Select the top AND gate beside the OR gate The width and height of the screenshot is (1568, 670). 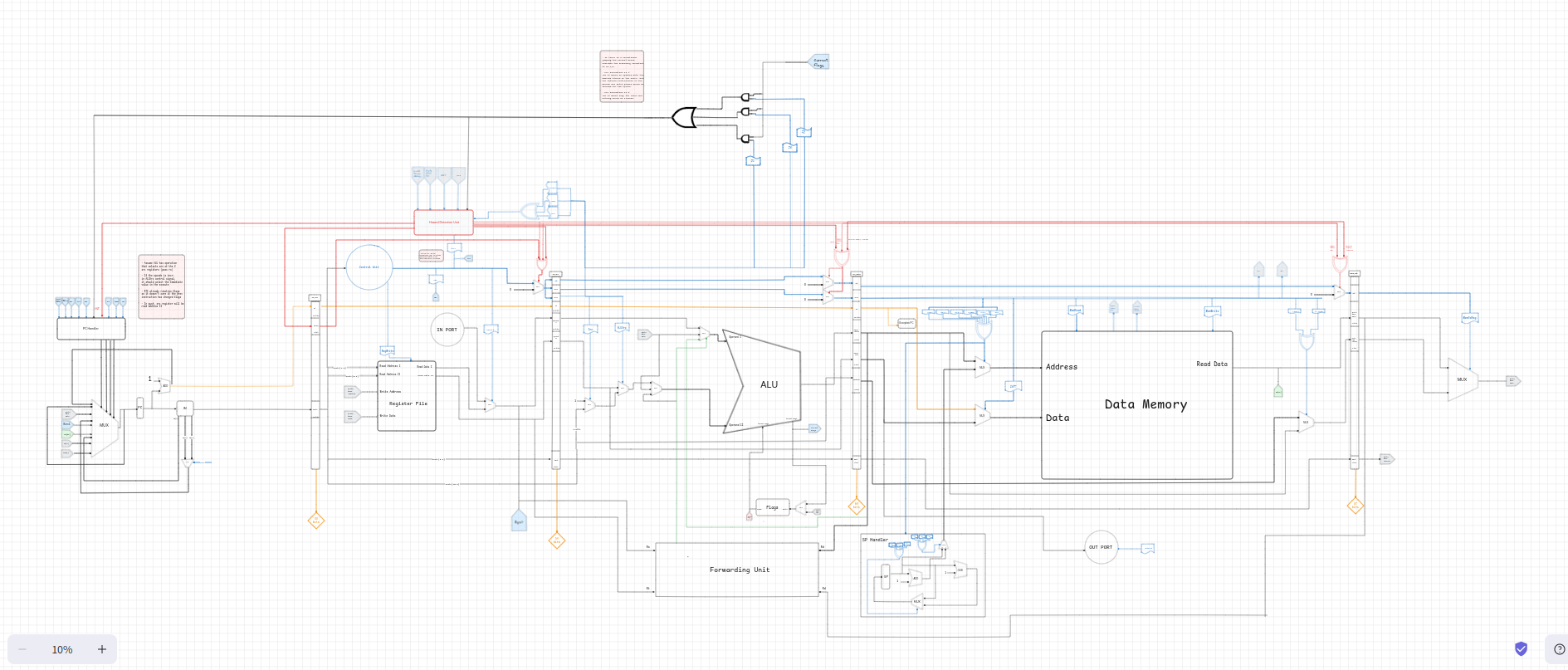(x=746, y=97)
